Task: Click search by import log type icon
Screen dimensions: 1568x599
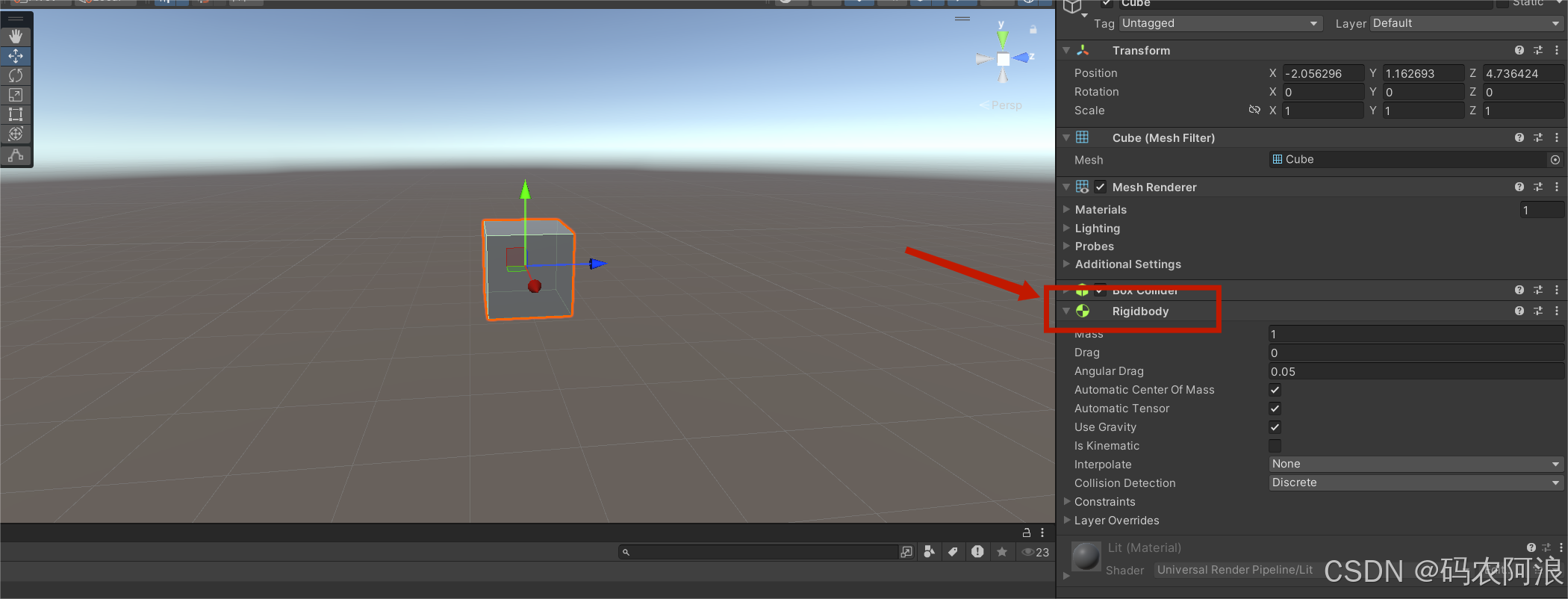Action: (x=977, y=552)
